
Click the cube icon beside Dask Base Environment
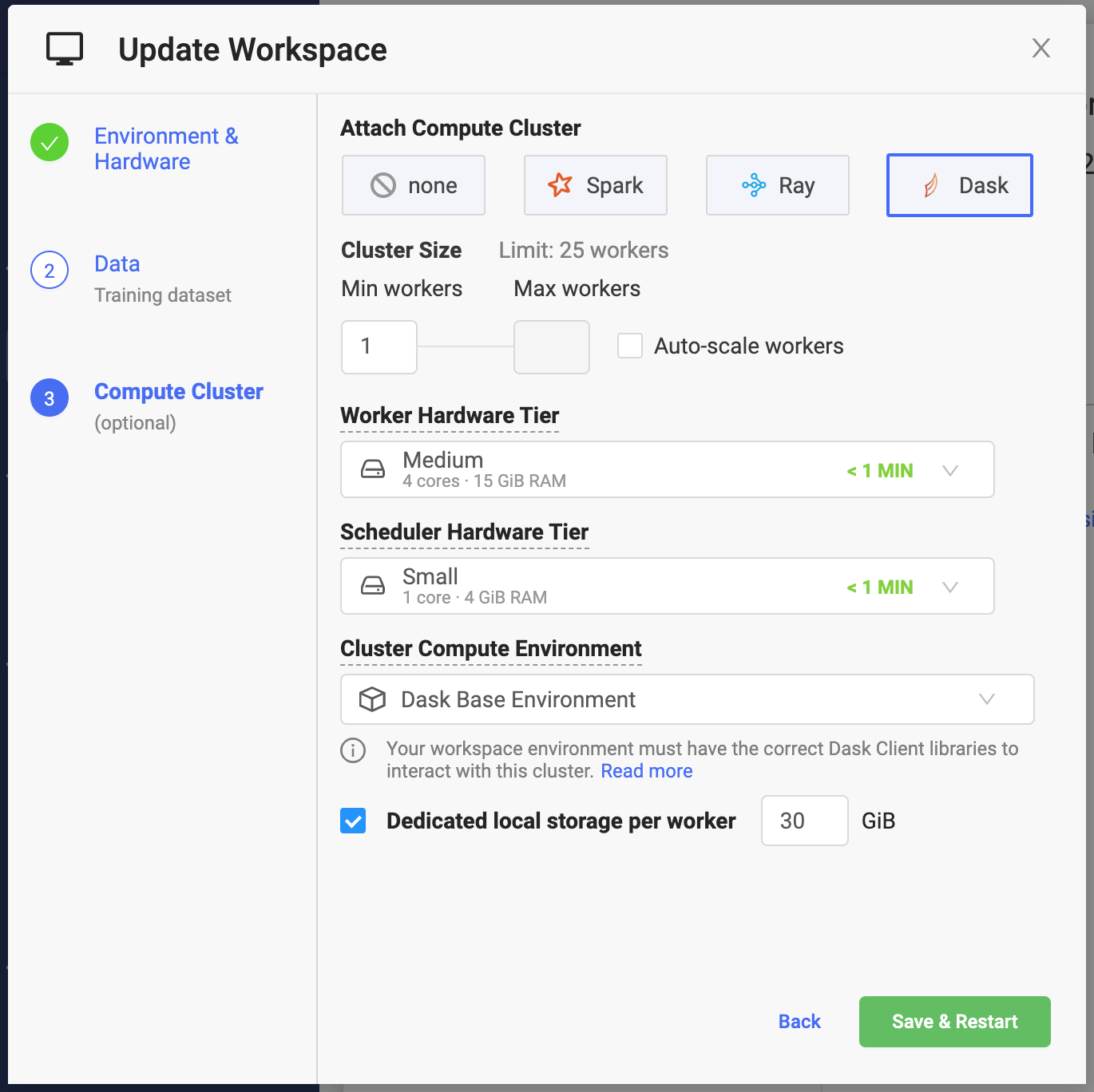372,699
